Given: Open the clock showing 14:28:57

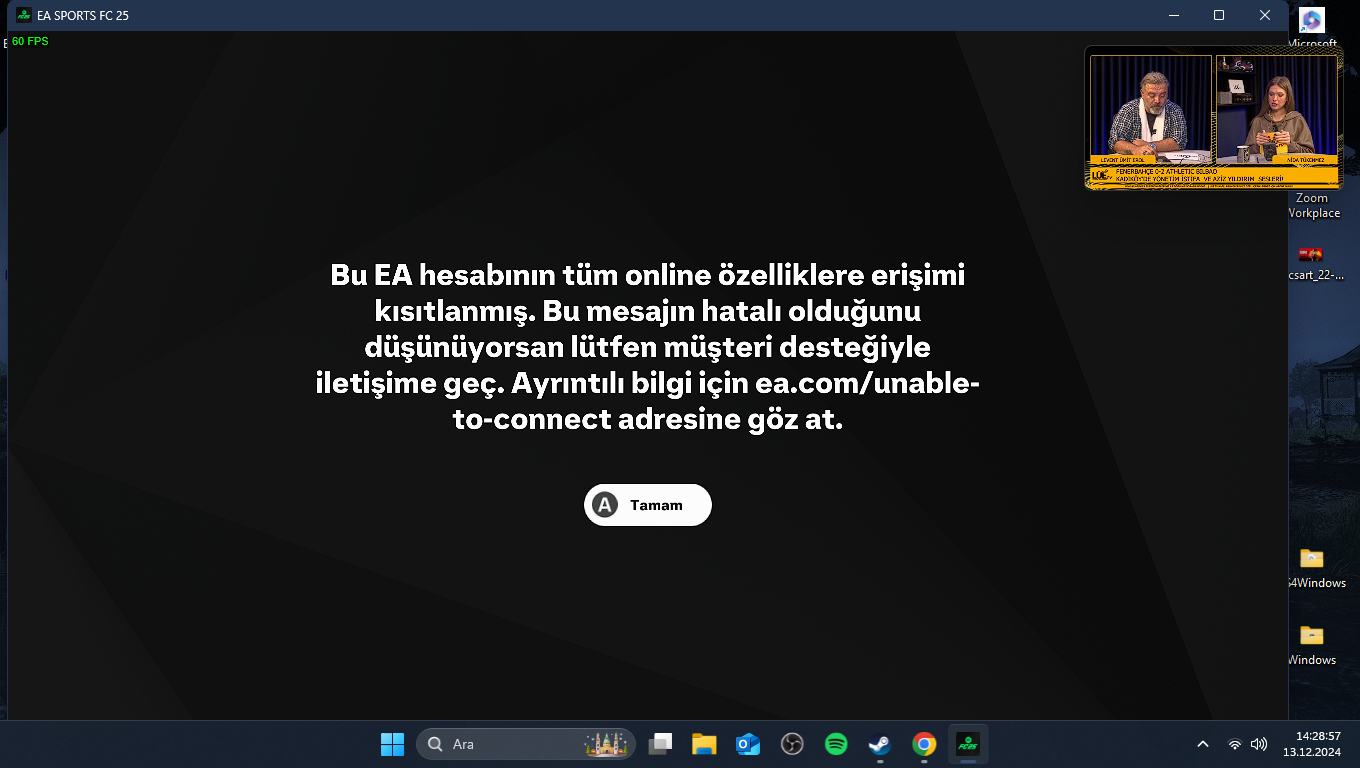Looking at the screenshot, I should tap(1312, 744).
